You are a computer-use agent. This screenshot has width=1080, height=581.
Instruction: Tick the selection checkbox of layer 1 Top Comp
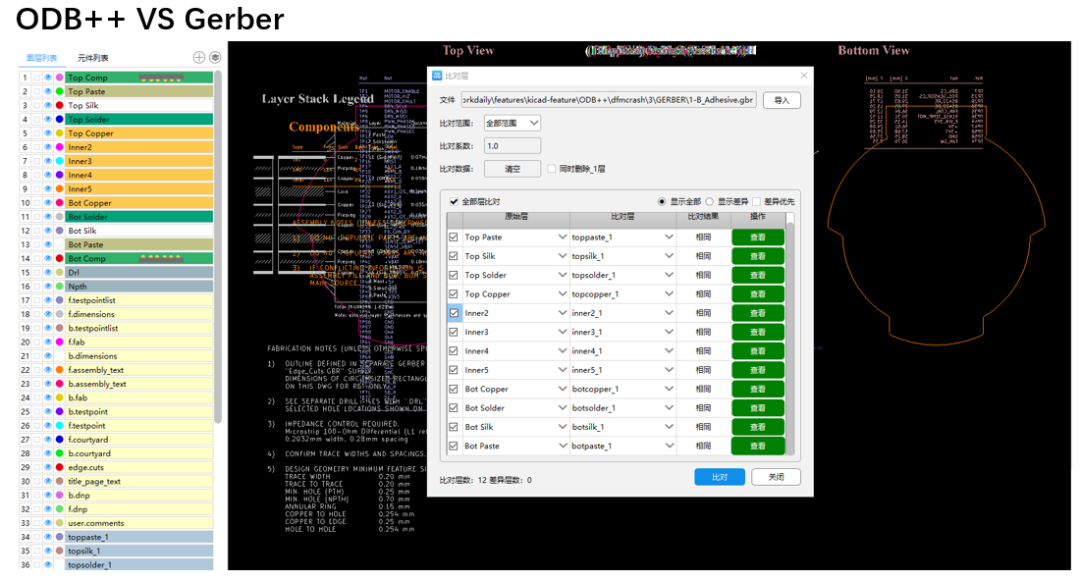(x=37, y=78)
